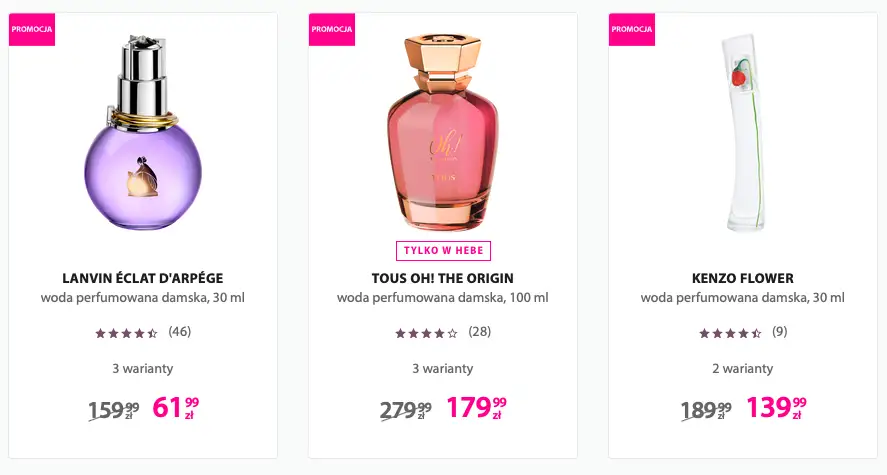The image size is (887, 475).
Task: Open the TOUS OH! THE ORIGIN product title
Action: click(442, 278)
